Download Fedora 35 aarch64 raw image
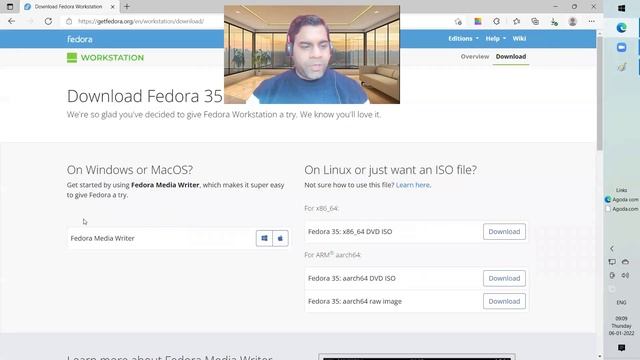Image resolution: width=640 pixels, height=360 pixels. pos(504,301)
